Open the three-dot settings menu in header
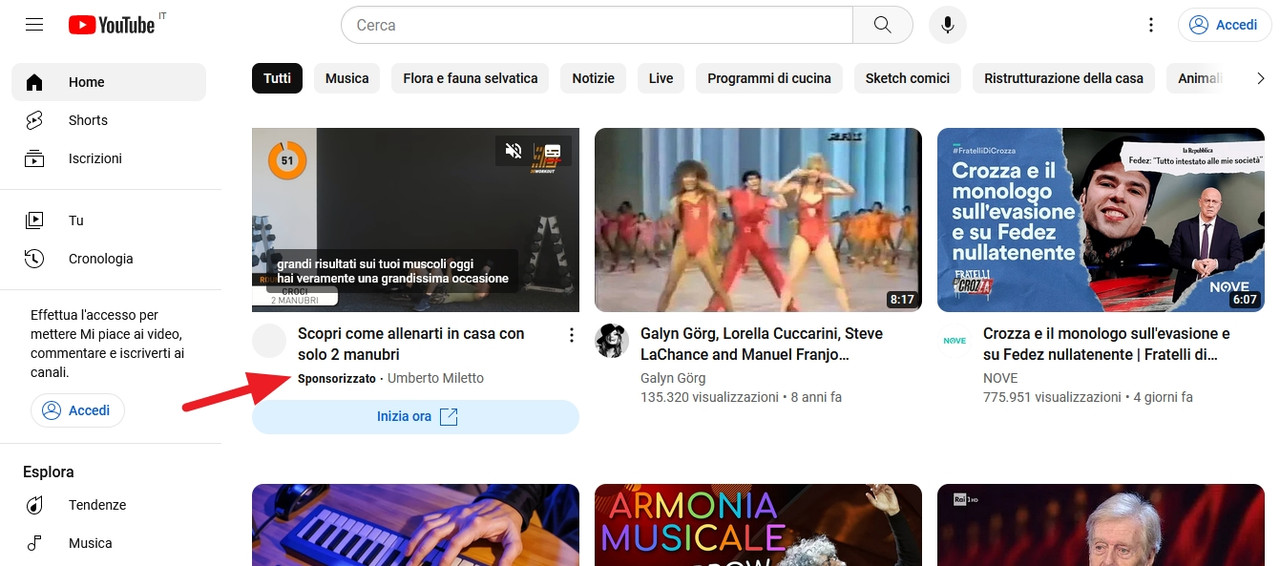1280x566 pixels. coord(1151,25)
